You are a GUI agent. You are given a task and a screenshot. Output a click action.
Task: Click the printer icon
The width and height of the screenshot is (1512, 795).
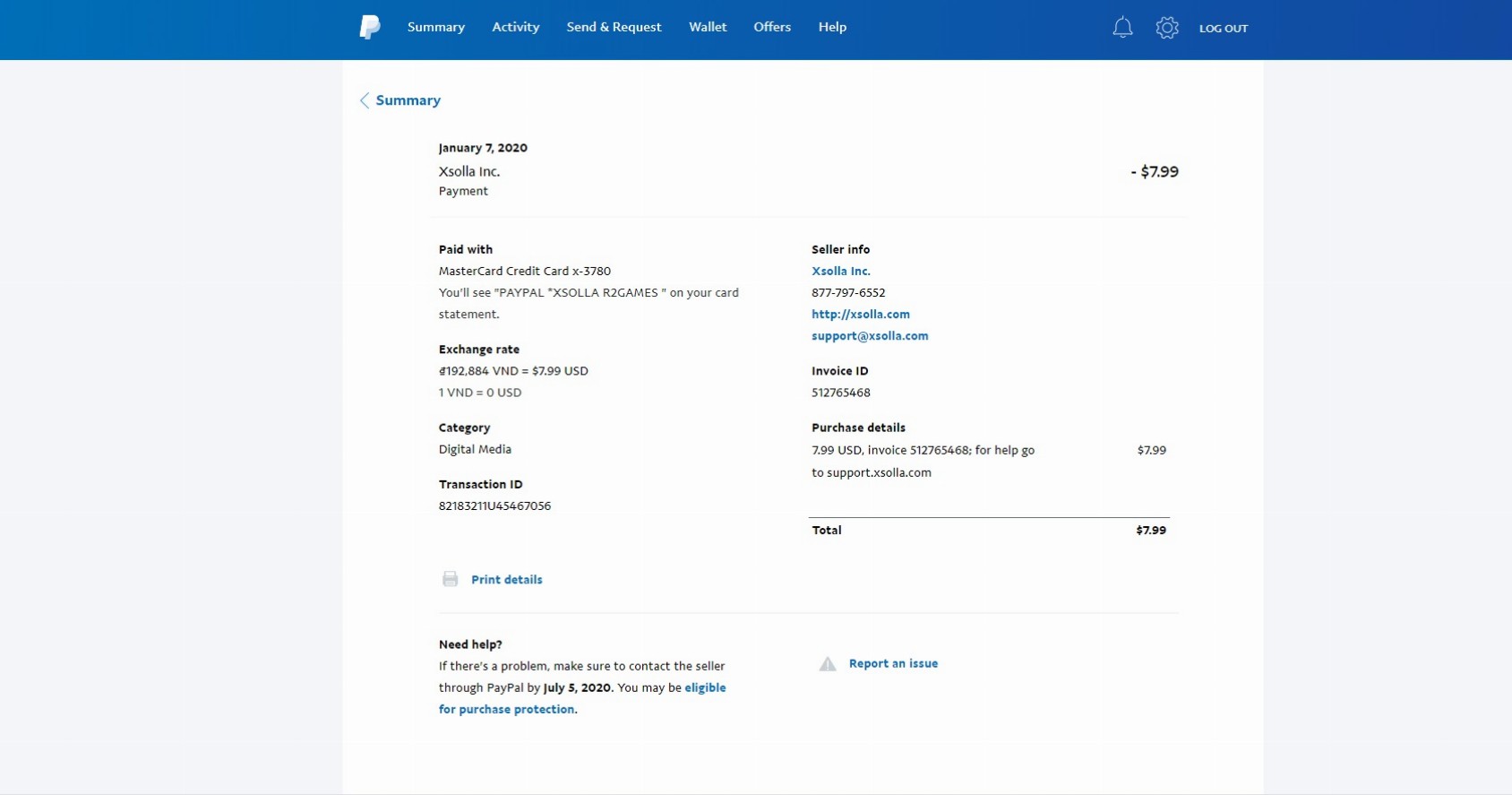[450, 579]
